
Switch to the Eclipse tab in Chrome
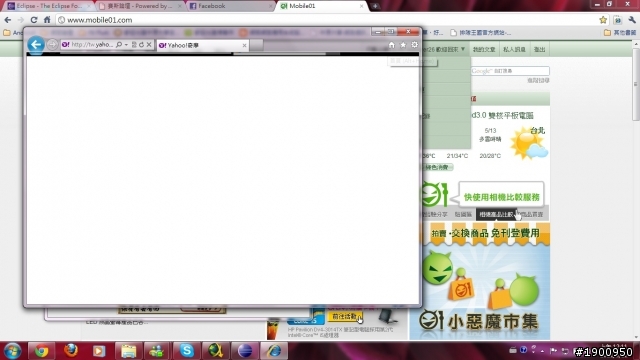48,6
